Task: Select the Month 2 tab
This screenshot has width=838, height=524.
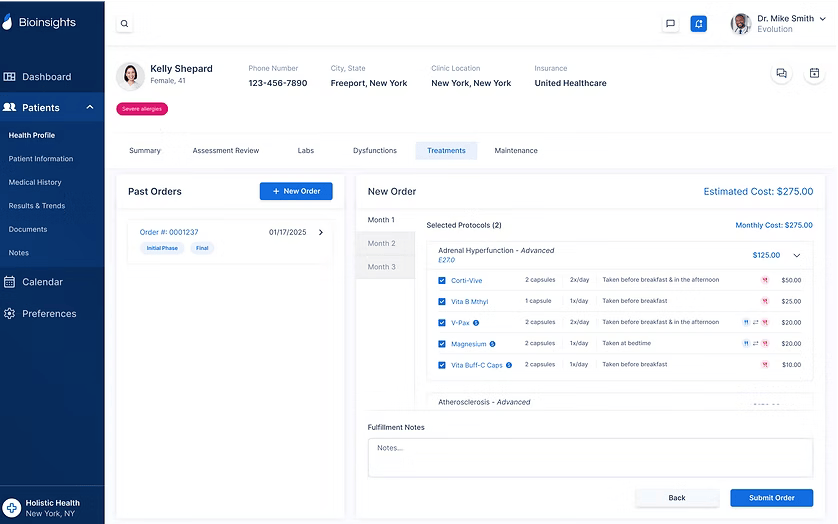Action: 381,243
